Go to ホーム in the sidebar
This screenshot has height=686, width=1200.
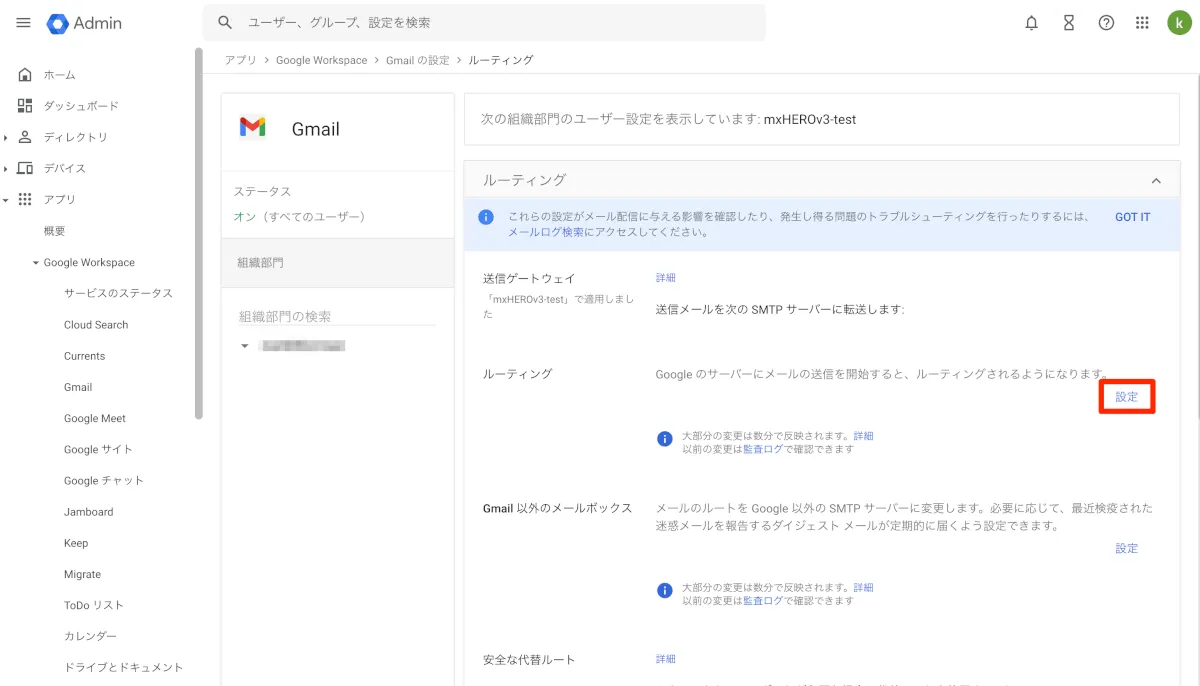click(59, 75)
